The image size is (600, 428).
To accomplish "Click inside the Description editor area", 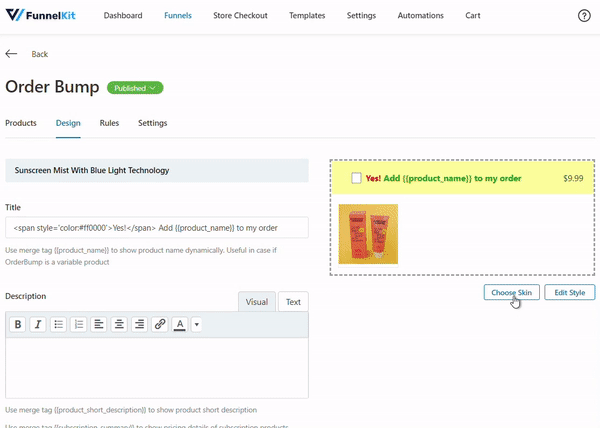I will pos(157,368).
